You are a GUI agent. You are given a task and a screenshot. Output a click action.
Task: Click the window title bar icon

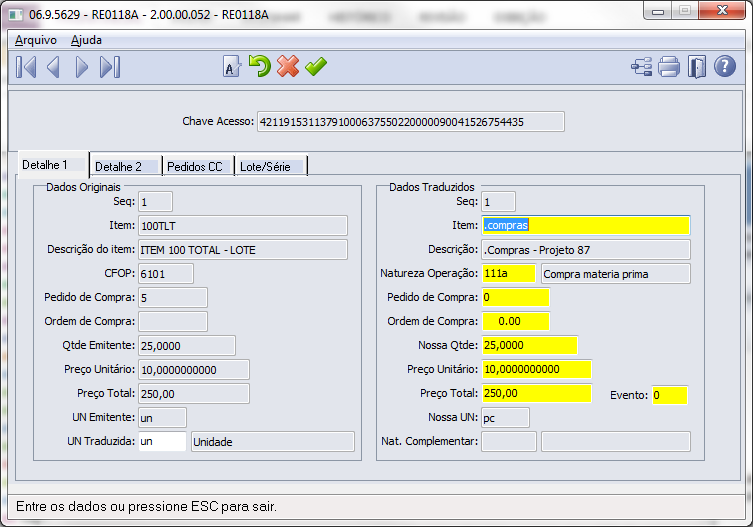[16, 14]
